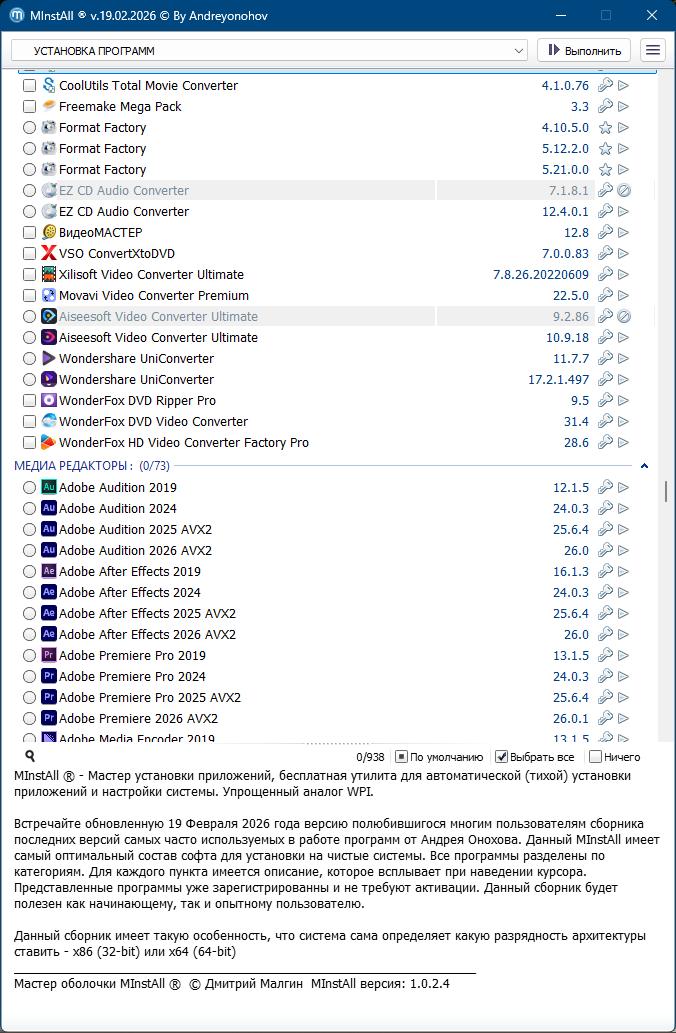Viewport: 676px width, 1033px height.
Task: Click the play arrow for Adobe Audition 2024
Action: coord(623,509)
